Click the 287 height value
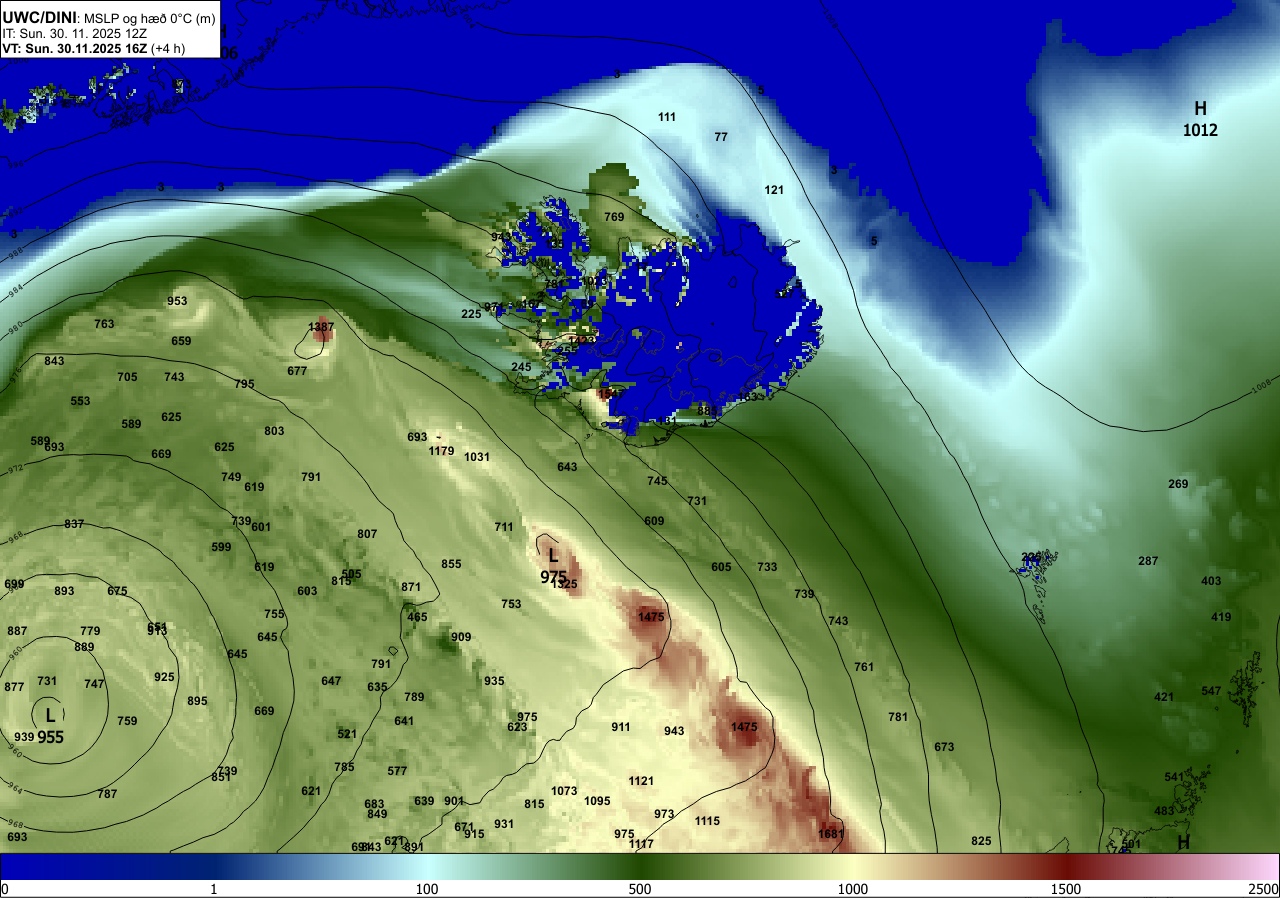Viewport: 1280px width, 898px height. [1148, 561]
